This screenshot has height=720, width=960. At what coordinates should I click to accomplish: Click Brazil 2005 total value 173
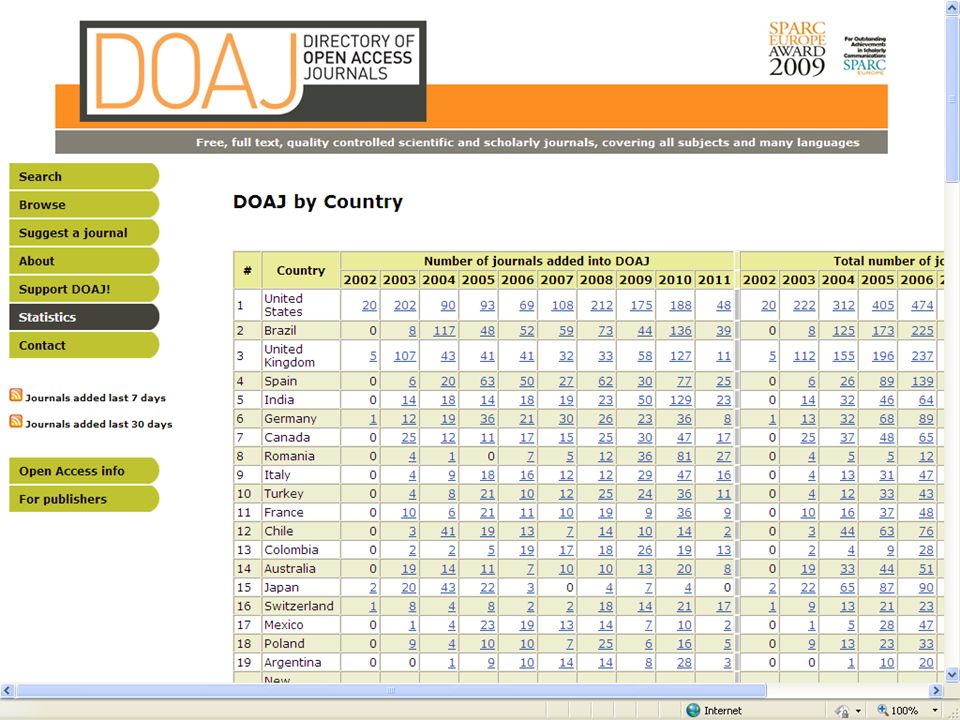(883, 331)
